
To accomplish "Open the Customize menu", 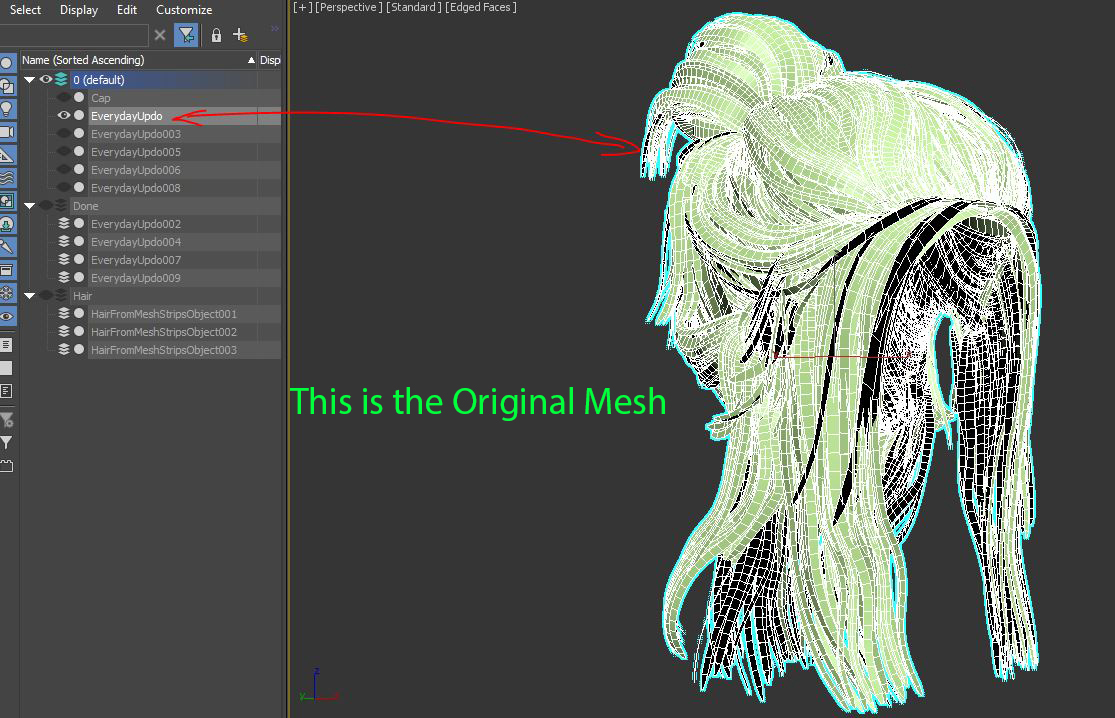I will click(184, 10).
